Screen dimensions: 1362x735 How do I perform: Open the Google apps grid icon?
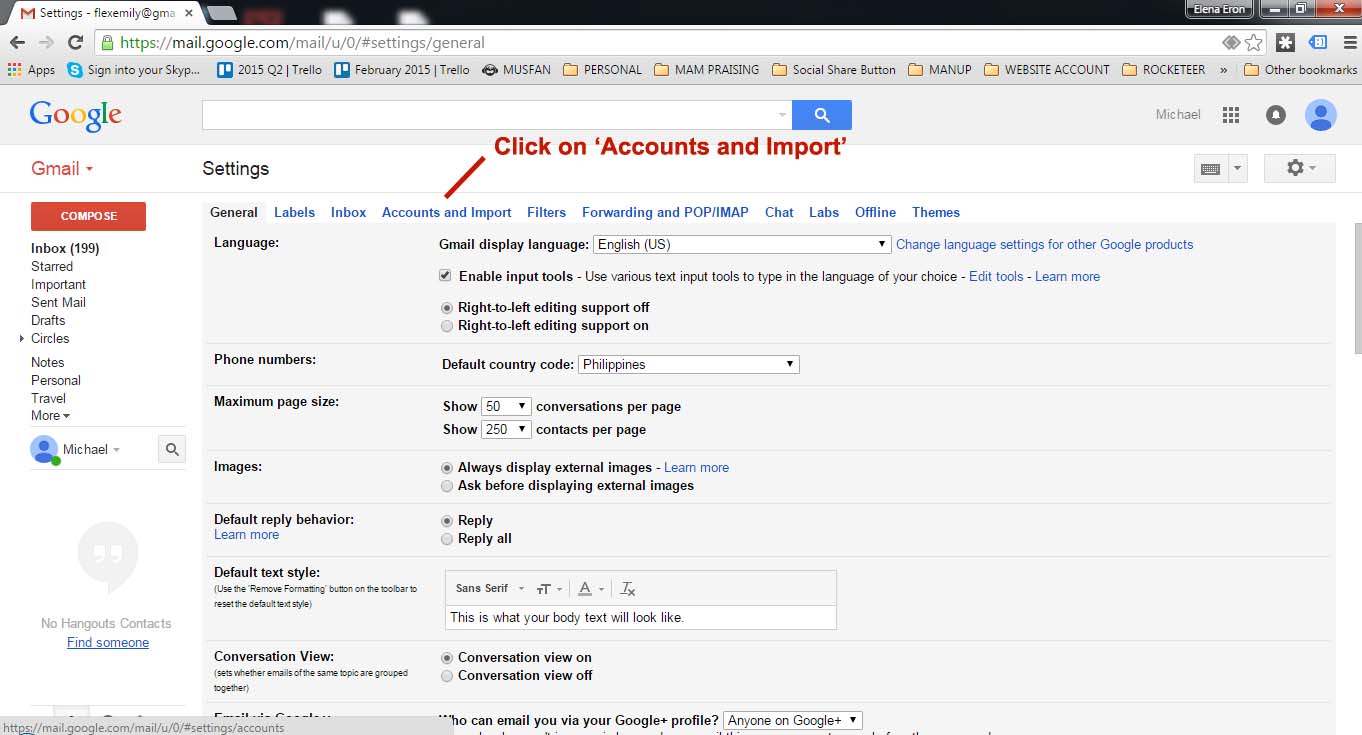(x=1231, y=115)
